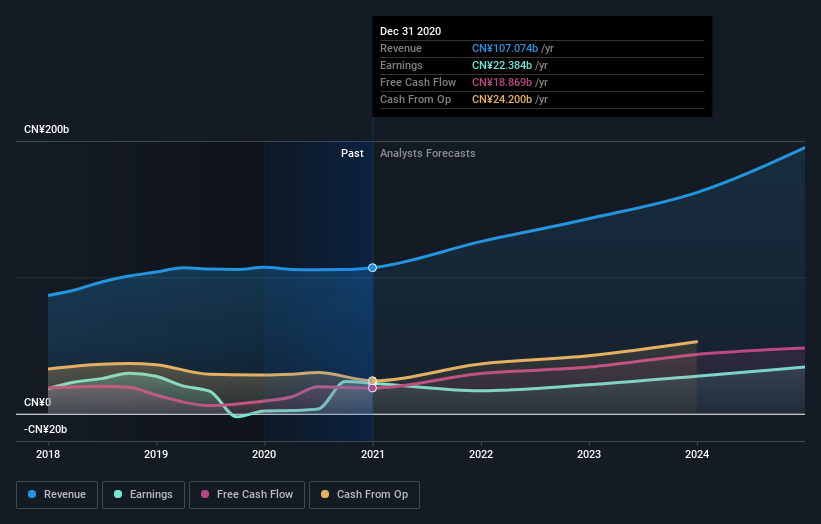This screenshot has height=524, width=821.
Task: Toggle the Cash From Op legend button
Action: 364,495
